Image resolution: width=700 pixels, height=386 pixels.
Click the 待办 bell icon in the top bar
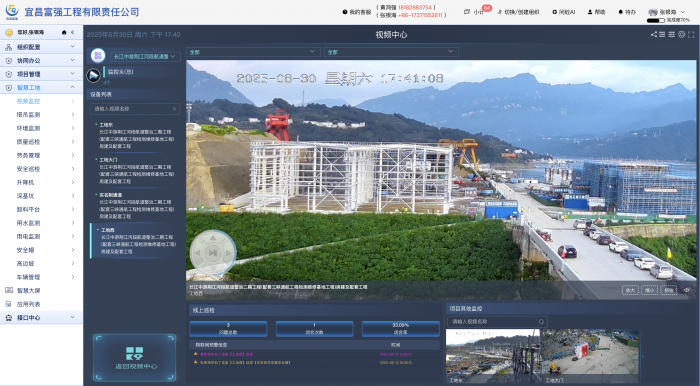pyautogui.click(x=621, y=12)
